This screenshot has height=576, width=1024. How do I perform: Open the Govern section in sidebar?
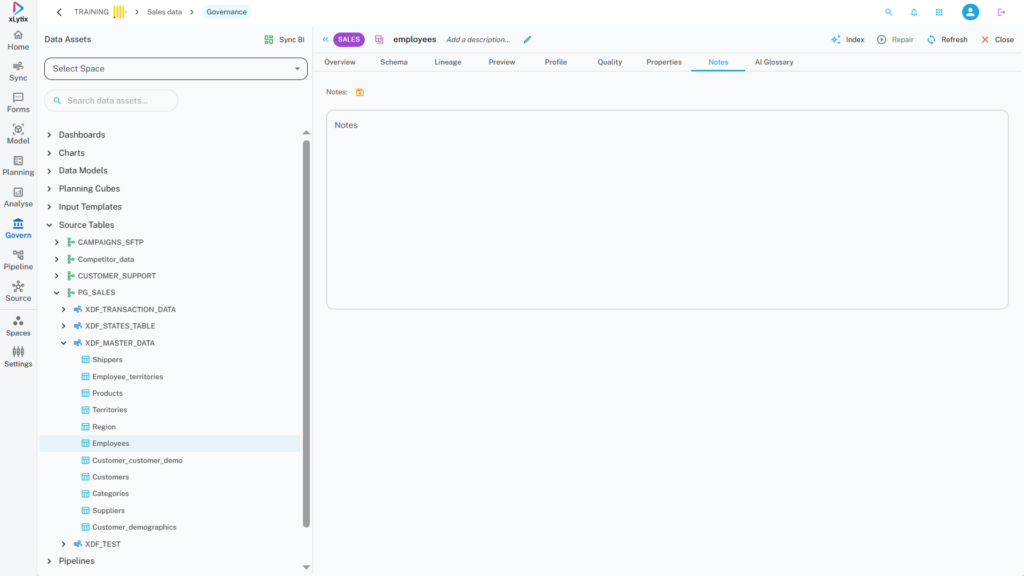click(18, 228)
